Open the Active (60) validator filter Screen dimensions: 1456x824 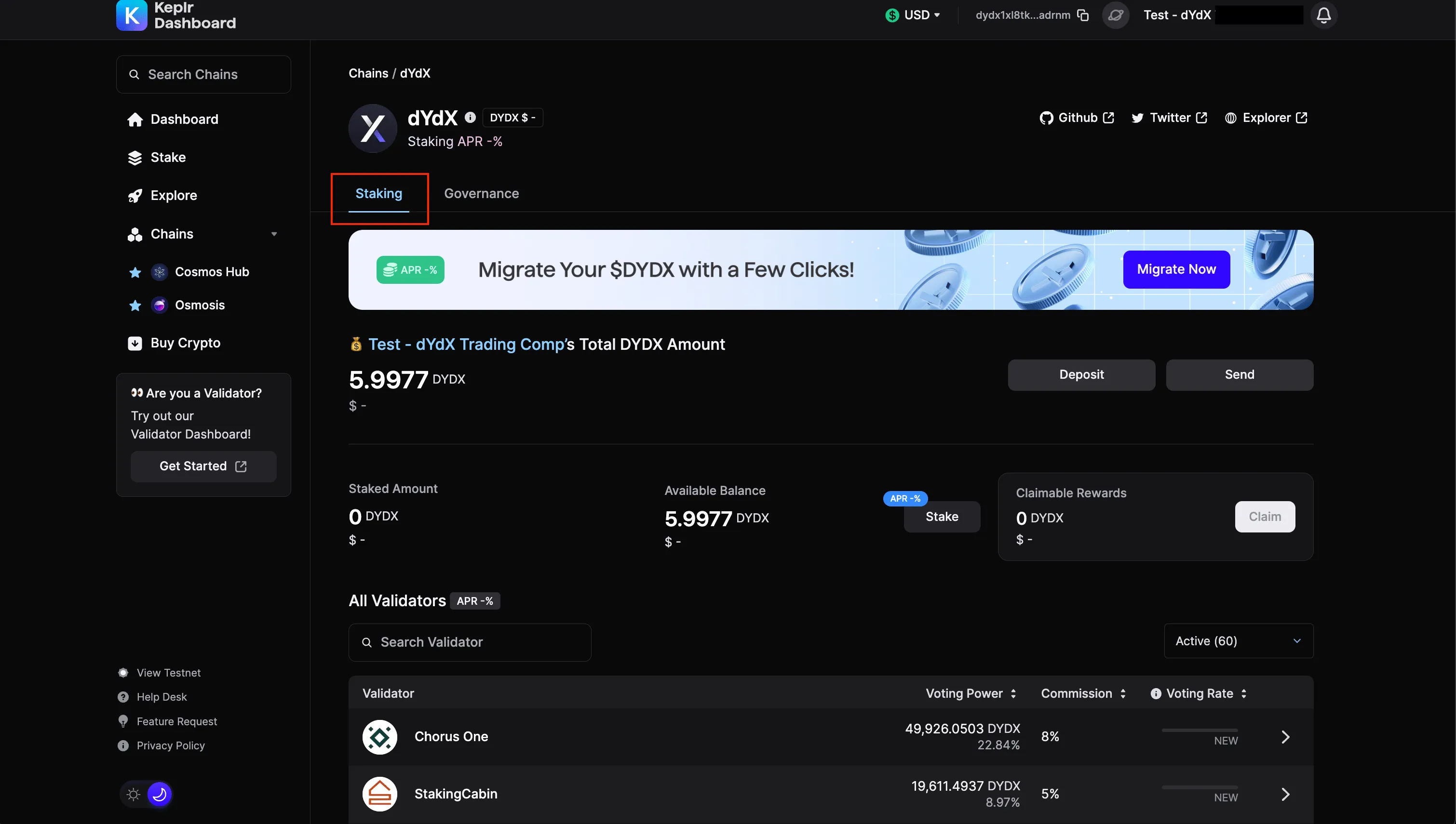[x=1238, y=640]
